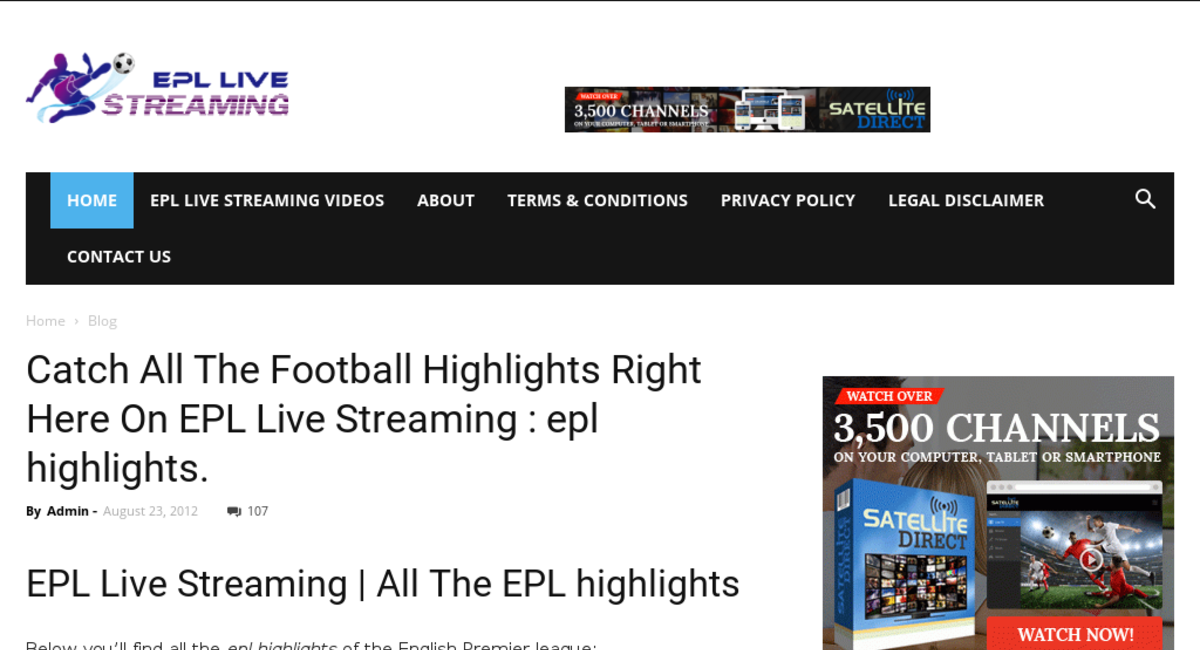Image resolution: width=1200 pixels, height=650 pixels.
Task: Click the EPL Live Streaming site logo
Action: [158, 89]
